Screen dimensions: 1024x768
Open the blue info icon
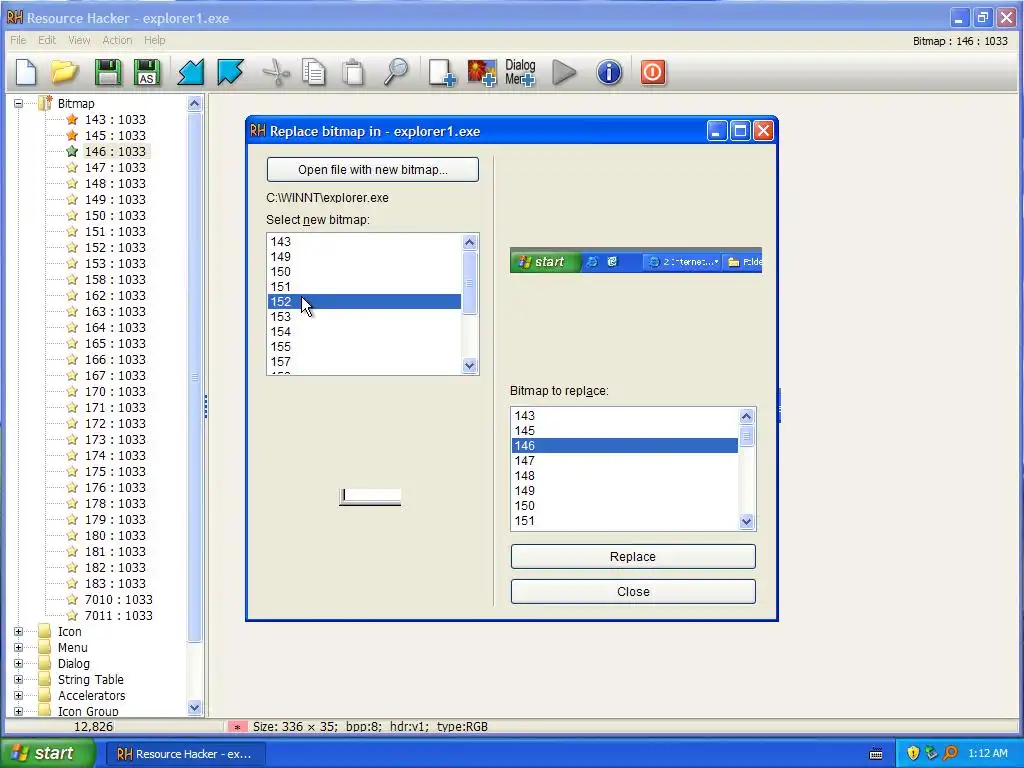[609, 72]
